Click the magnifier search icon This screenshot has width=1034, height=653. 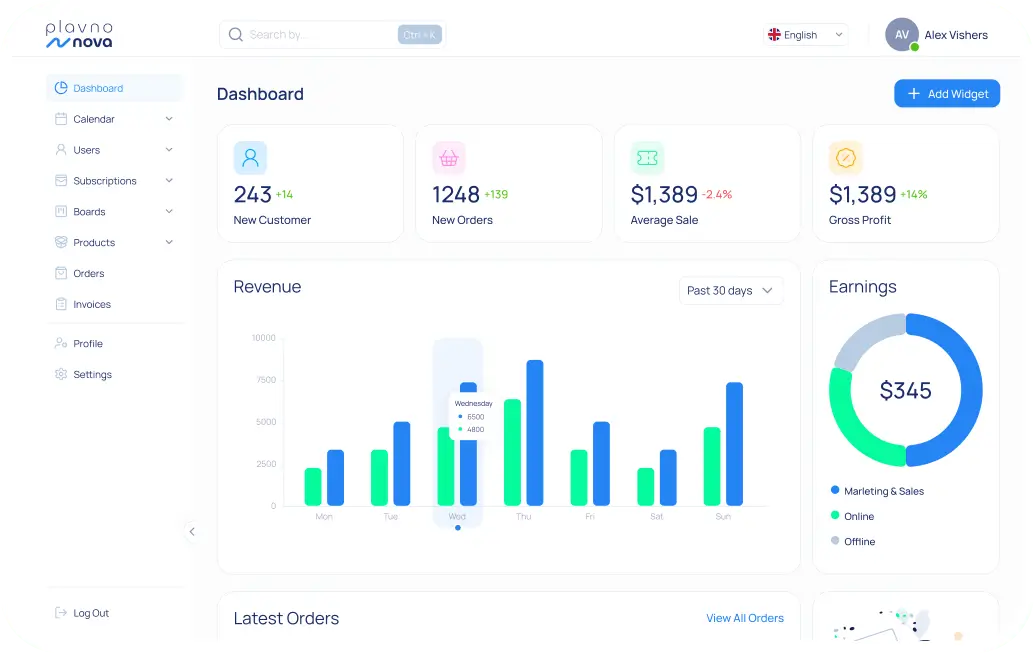coord(236,35)
